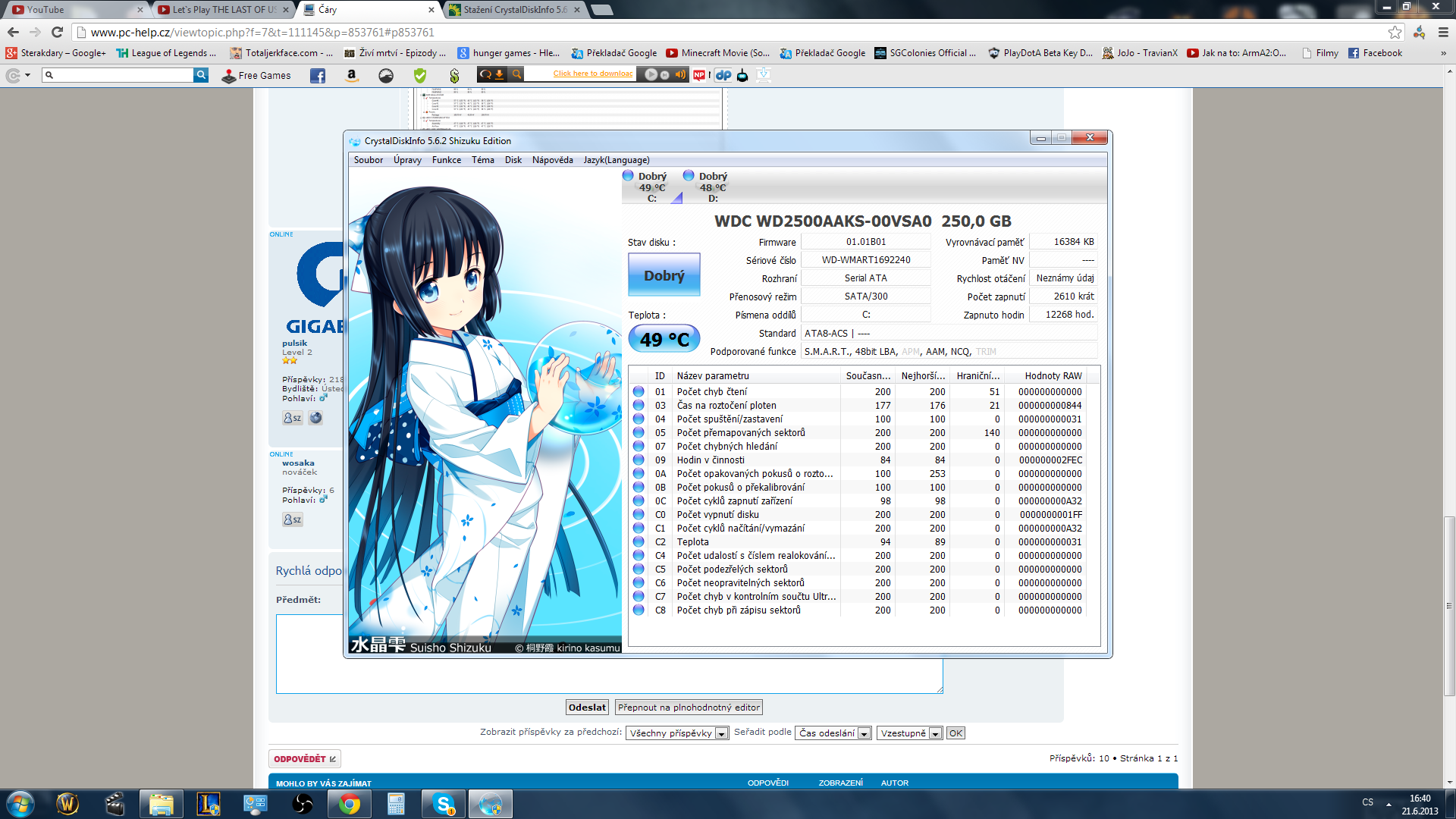Viewport: 1456px width, 819px height.
Task: Switch to the 'Let's Play THE LAST OF US' tab
Action: [x=224, y=10]
